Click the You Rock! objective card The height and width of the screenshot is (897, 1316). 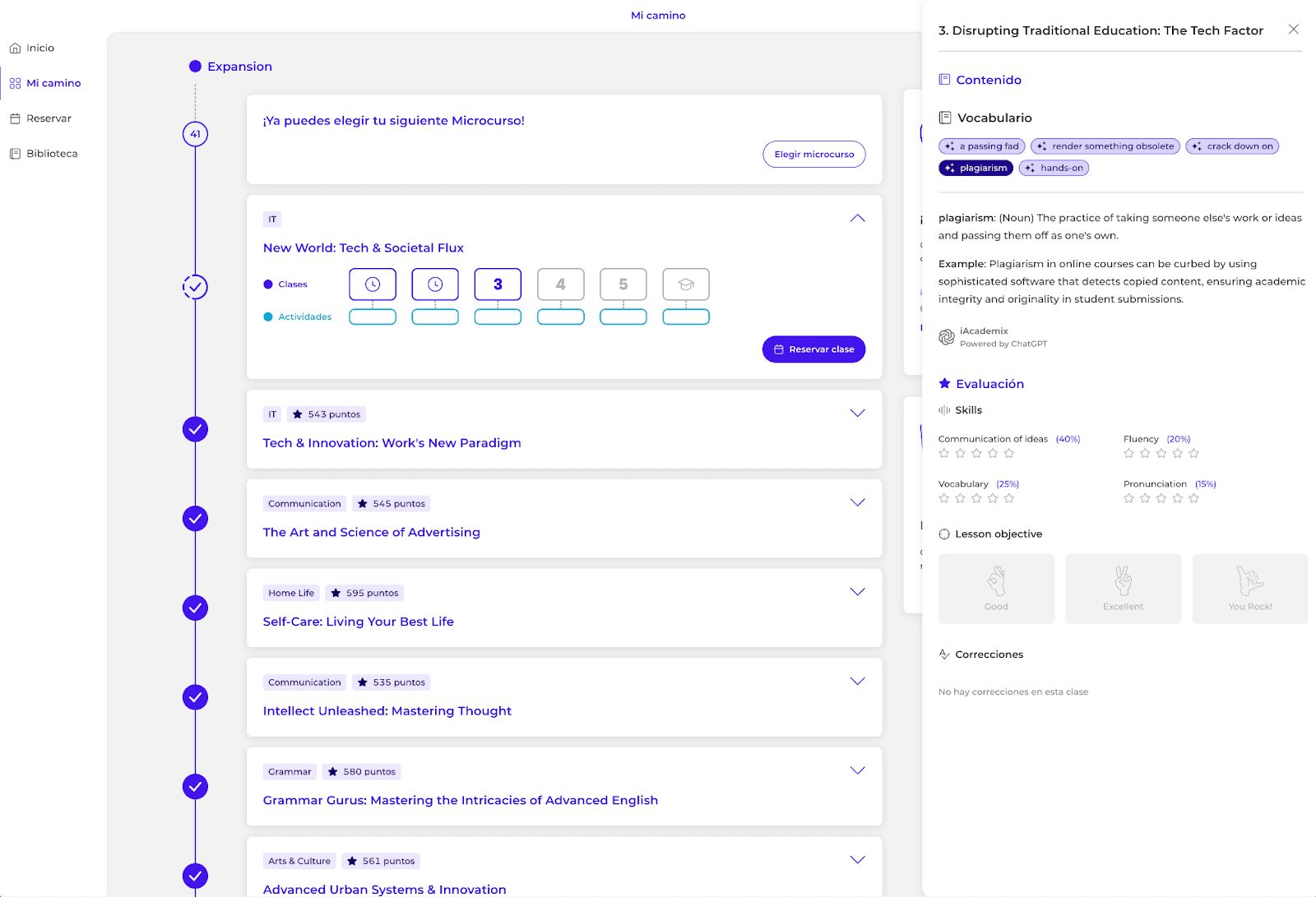(x=1249, y=589)
